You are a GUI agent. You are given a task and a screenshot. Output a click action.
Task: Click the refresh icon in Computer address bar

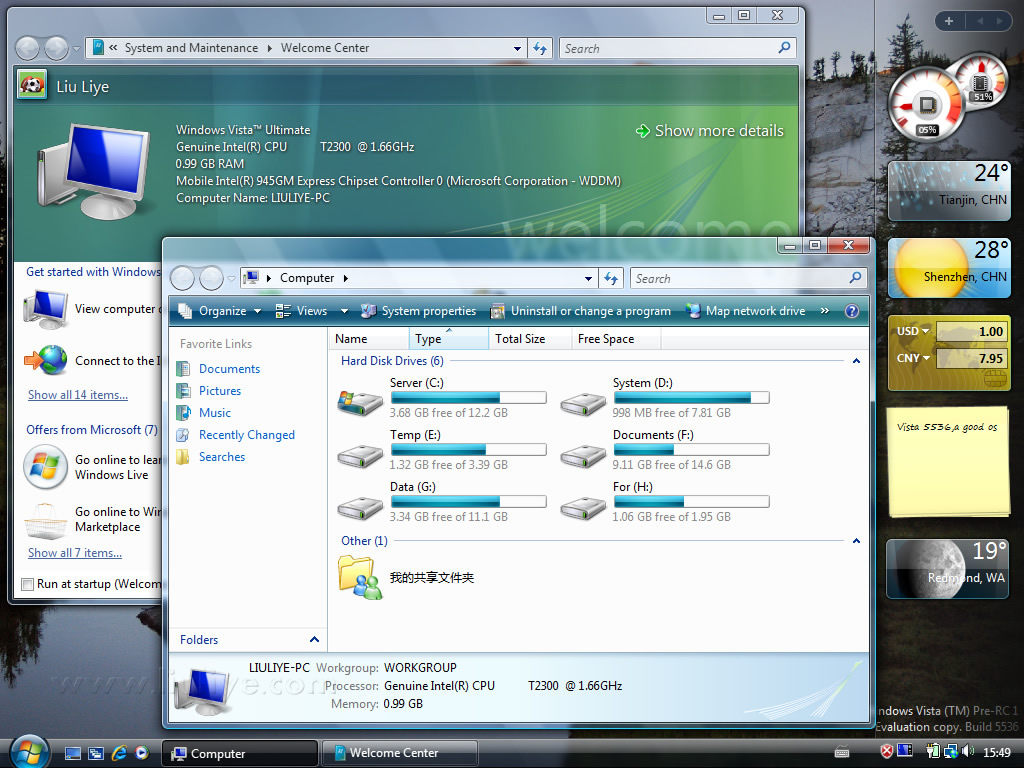[x=611, y=279]
